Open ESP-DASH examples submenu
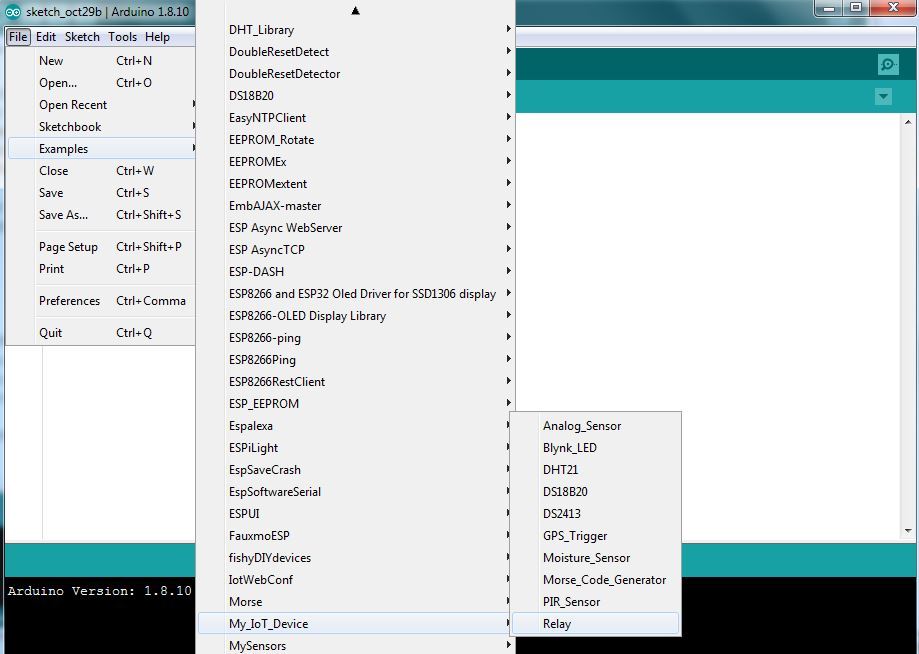919x654 pixels. (x=356, y=271)
